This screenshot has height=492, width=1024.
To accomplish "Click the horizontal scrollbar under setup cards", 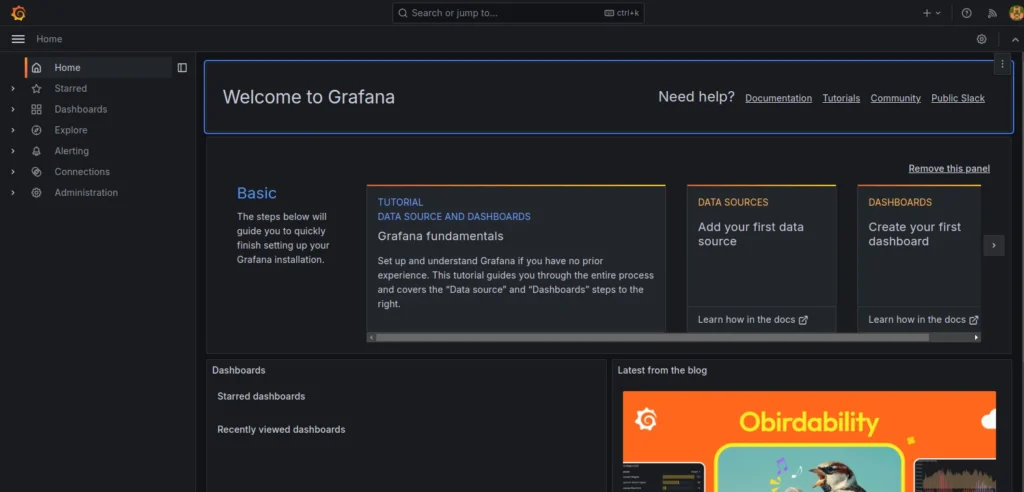I will pos(652,338).
